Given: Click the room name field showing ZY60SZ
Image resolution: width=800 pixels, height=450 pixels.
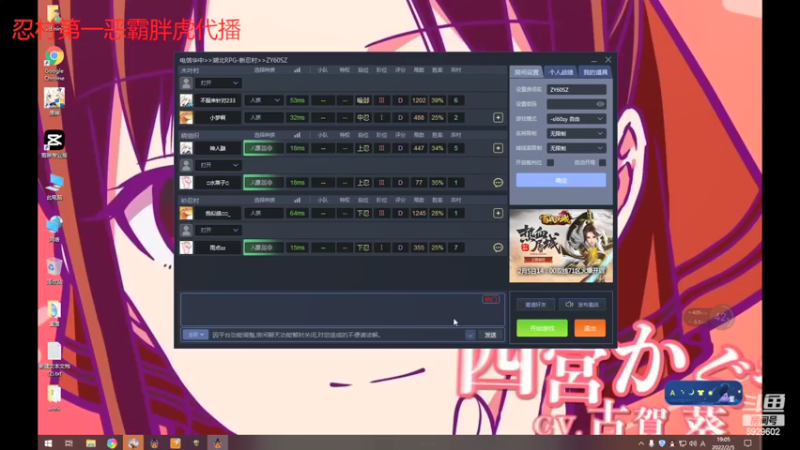Looking at the screenshot, I should click(577, 90).
